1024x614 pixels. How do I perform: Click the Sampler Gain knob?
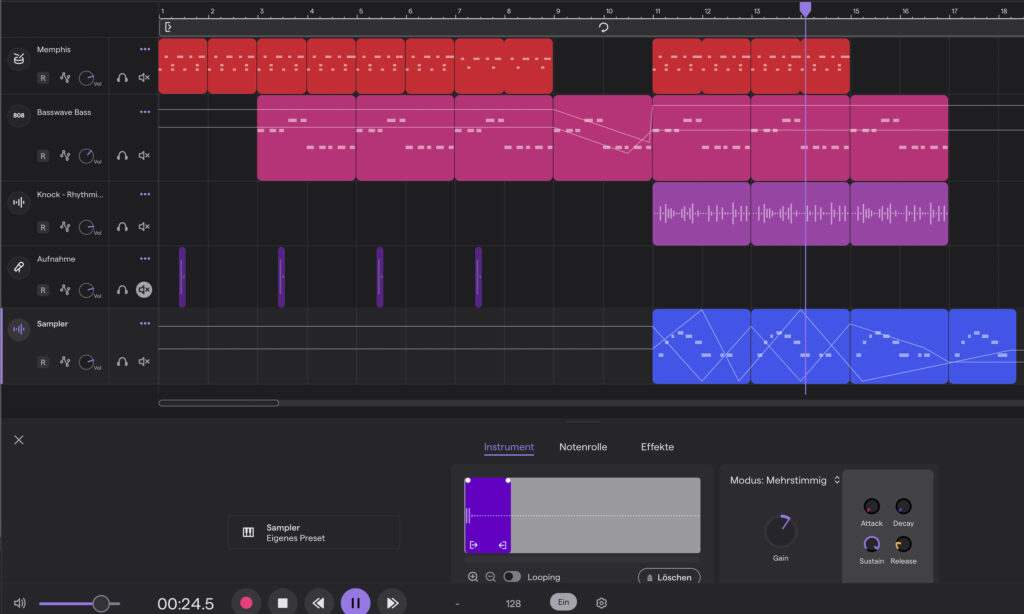click(780, 531)
